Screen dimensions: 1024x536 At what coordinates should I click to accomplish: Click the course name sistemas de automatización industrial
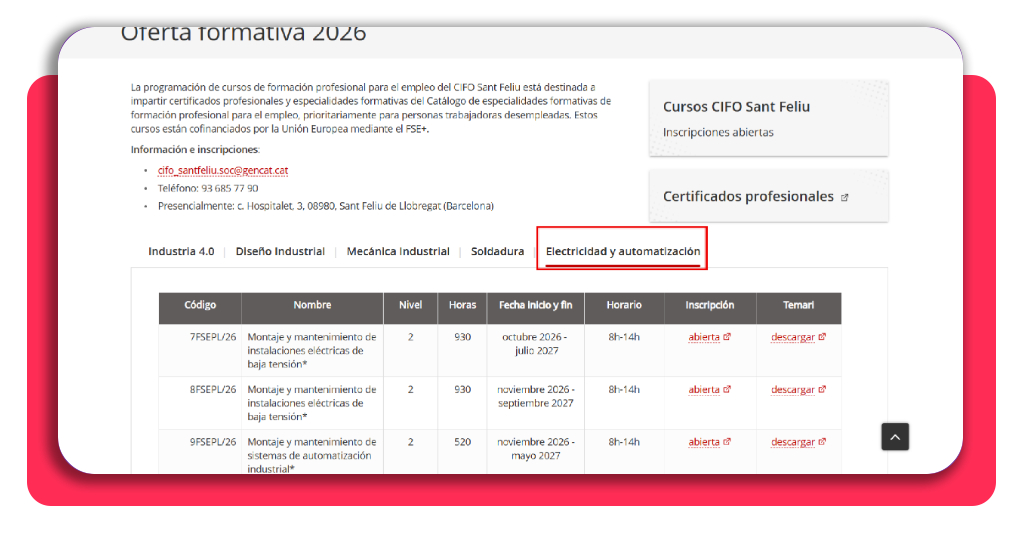tap(310, 456)
